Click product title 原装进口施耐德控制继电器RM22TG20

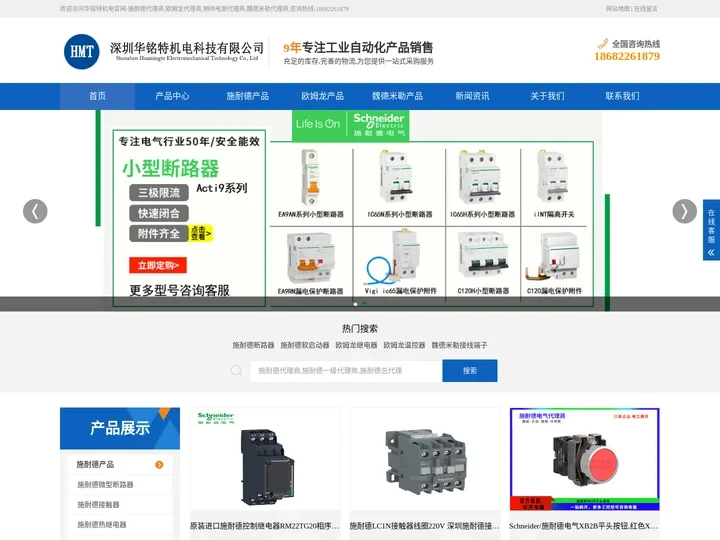(x=265, y=526)
